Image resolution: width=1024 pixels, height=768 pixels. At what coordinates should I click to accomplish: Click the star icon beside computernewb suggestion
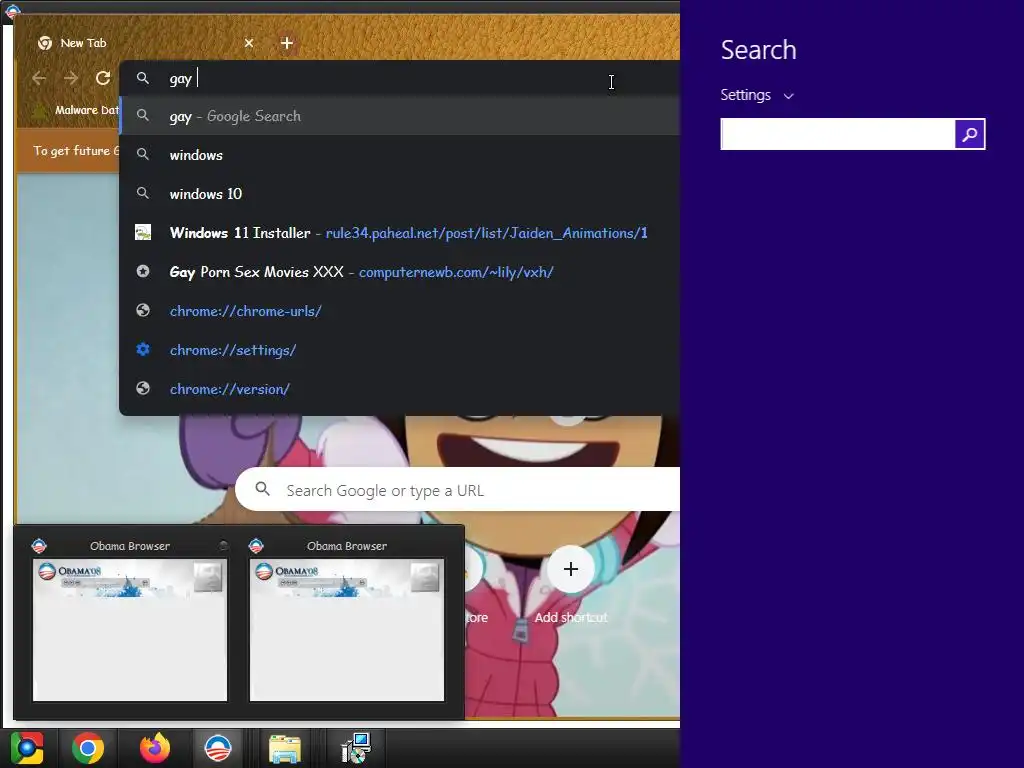point(142,271)
